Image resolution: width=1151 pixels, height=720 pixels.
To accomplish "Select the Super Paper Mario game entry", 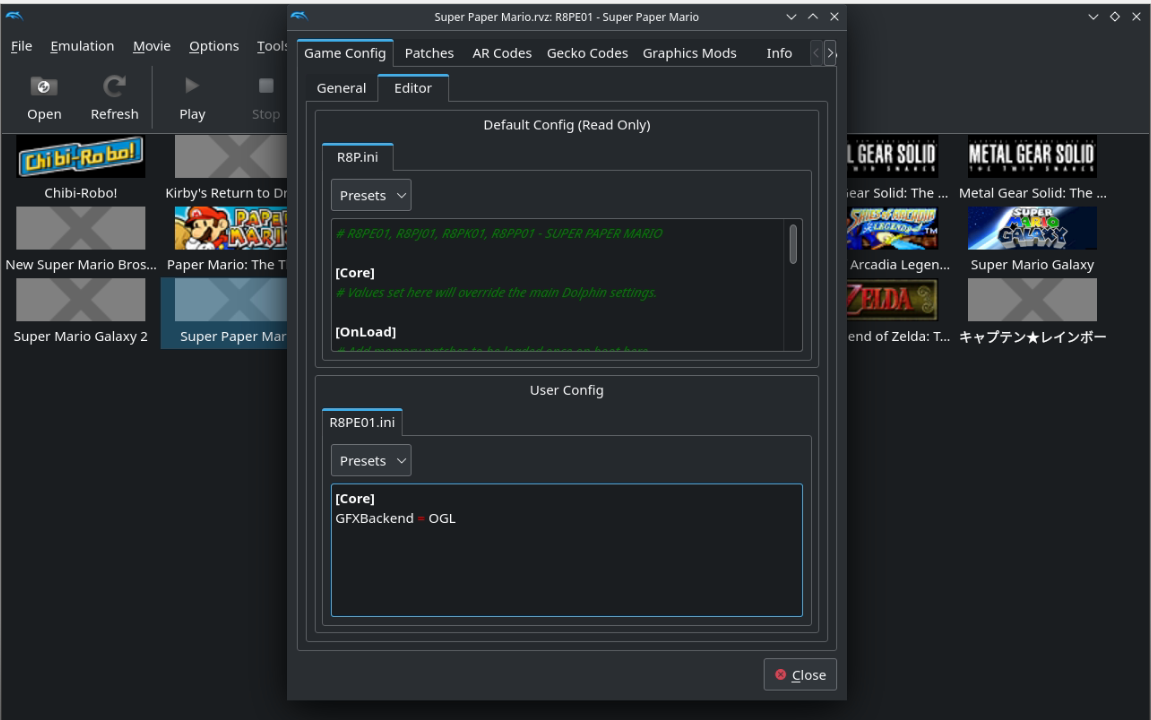I will click(225, 313).
